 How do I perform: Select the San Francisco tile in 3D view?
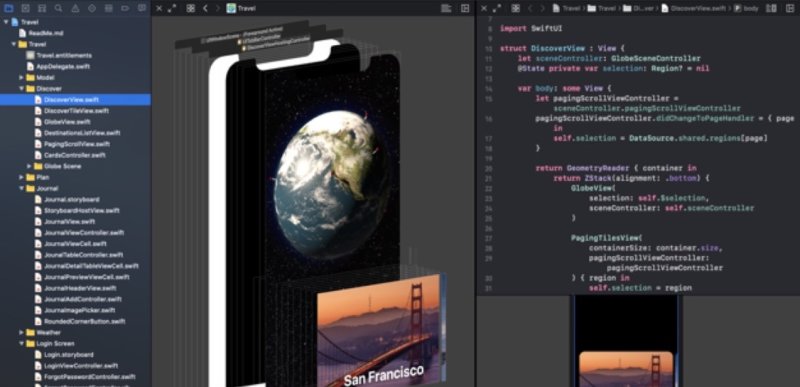[379, 331]
